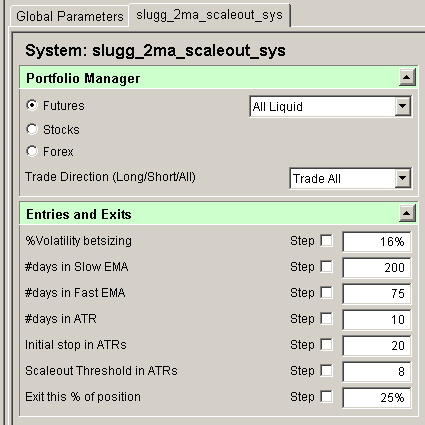
Task: Click the Slow EMA days value field
Action: point(377,268)
